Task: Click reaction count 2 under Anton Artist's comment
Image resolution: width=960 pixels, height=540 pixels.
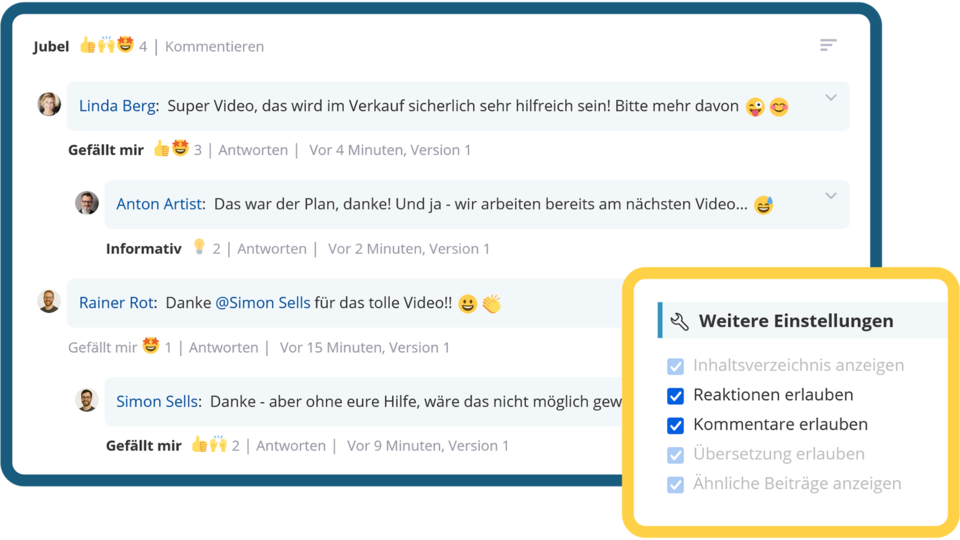Action: tap(216, 249)
